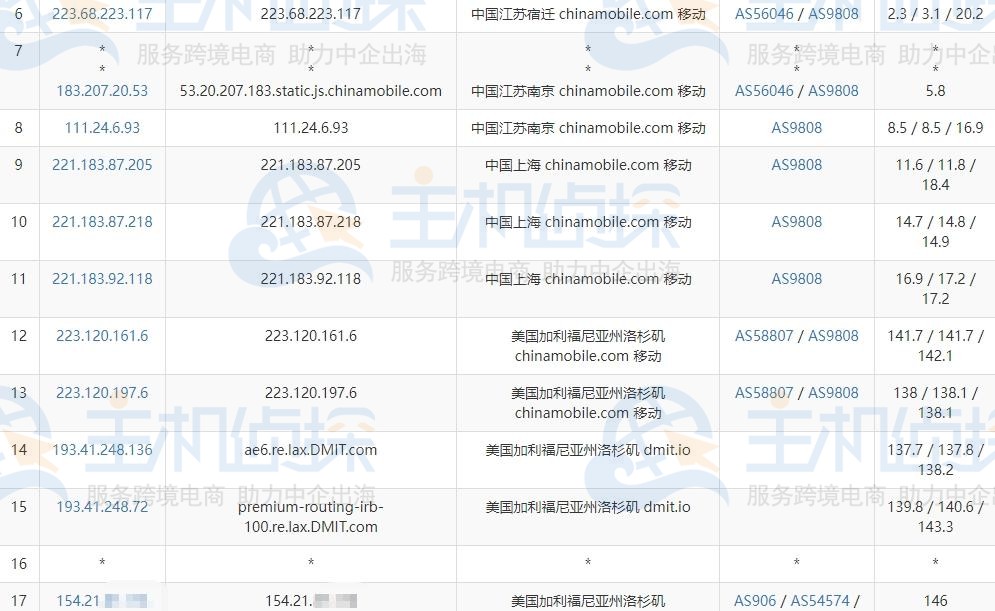Click the blue 111.24.6.93 IP link
Viewport: 995px width, 611px height.
[x=102, y=128]
